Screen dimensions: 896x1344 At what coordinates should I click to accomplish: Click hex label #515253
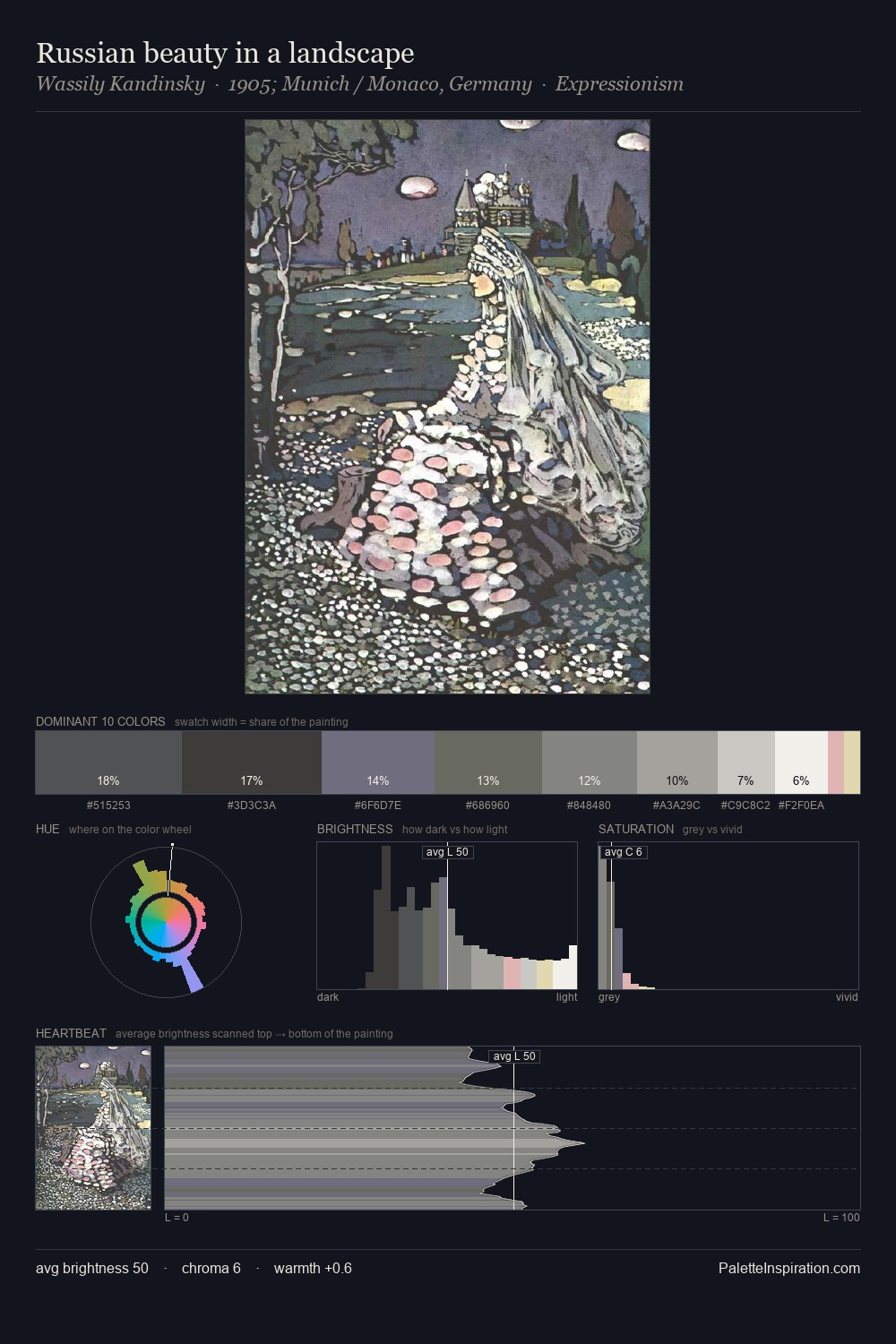pyautogui.click(x=108, y=806)
